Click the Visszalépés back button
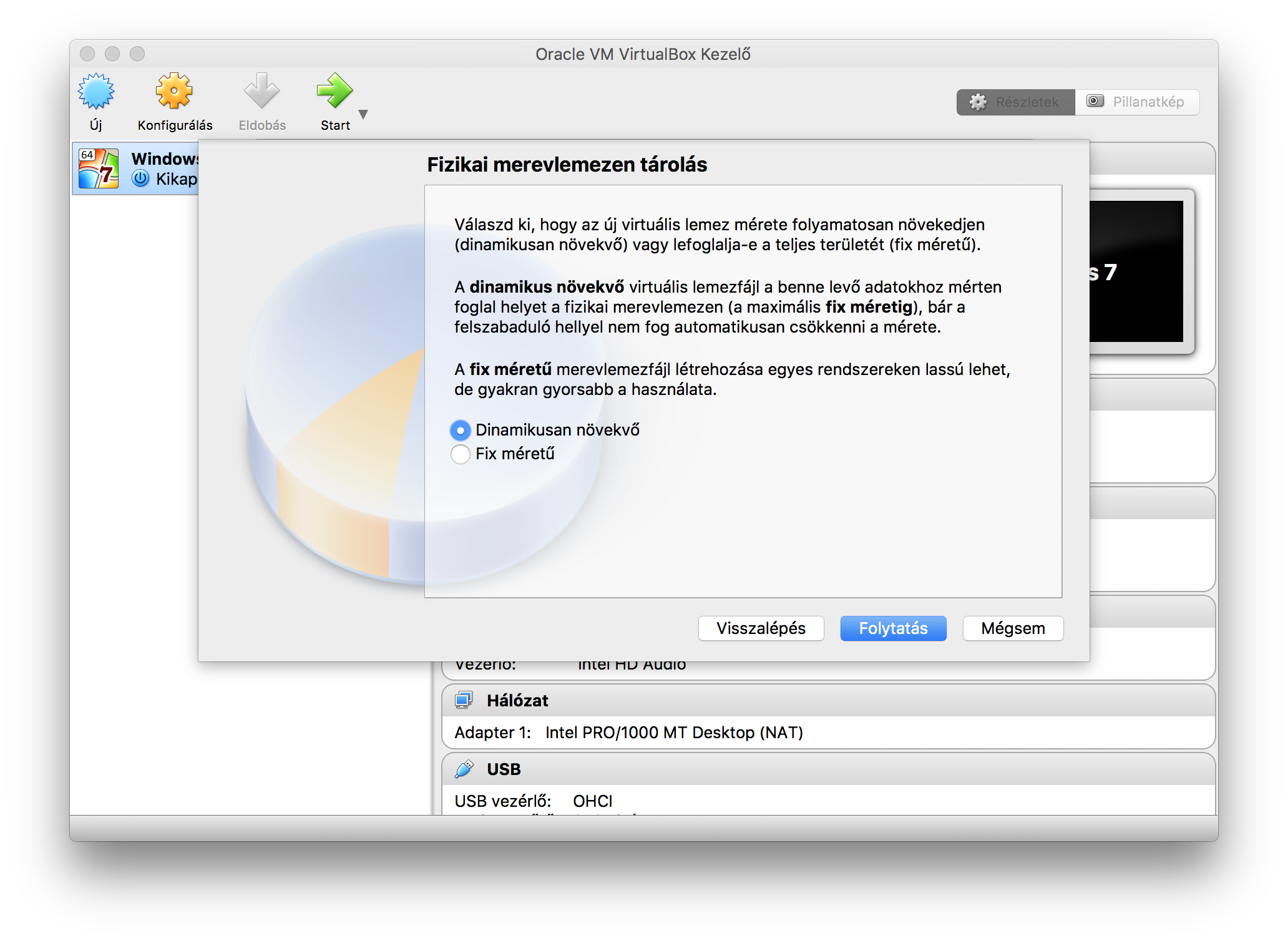Viewport: 1288px width, 941px height. click(x=761, y=628)
